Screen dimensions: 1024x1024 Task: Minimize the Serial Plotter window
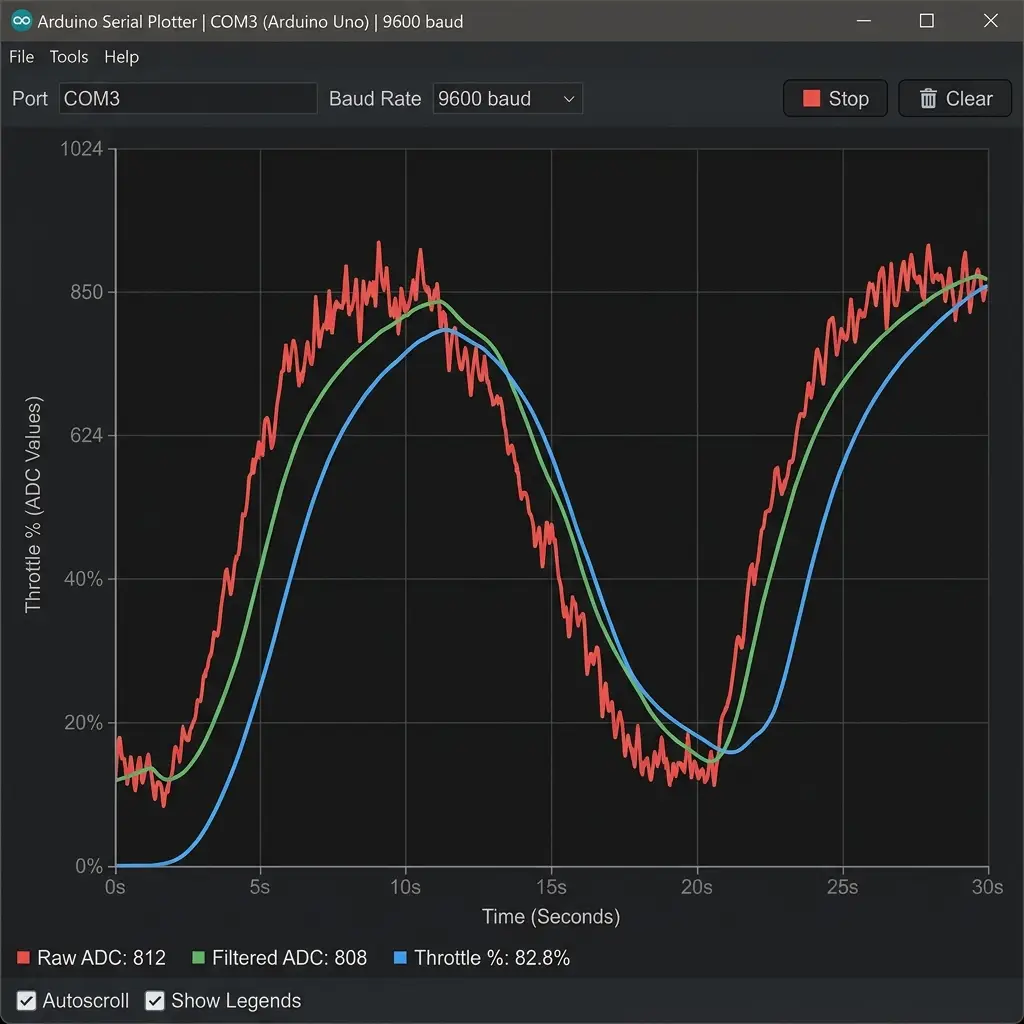point(864,21)
